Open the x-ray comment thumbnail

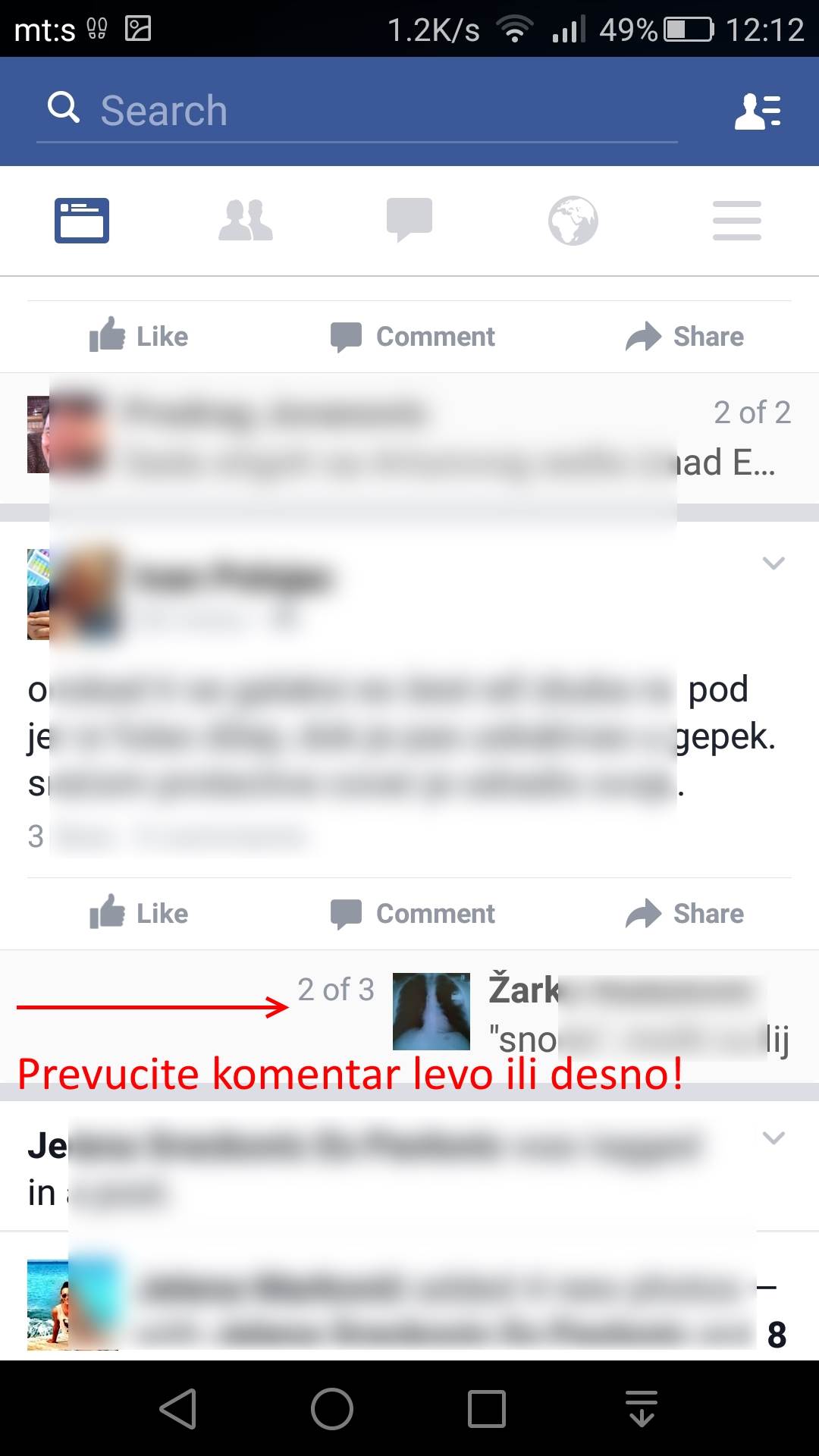431,1012
